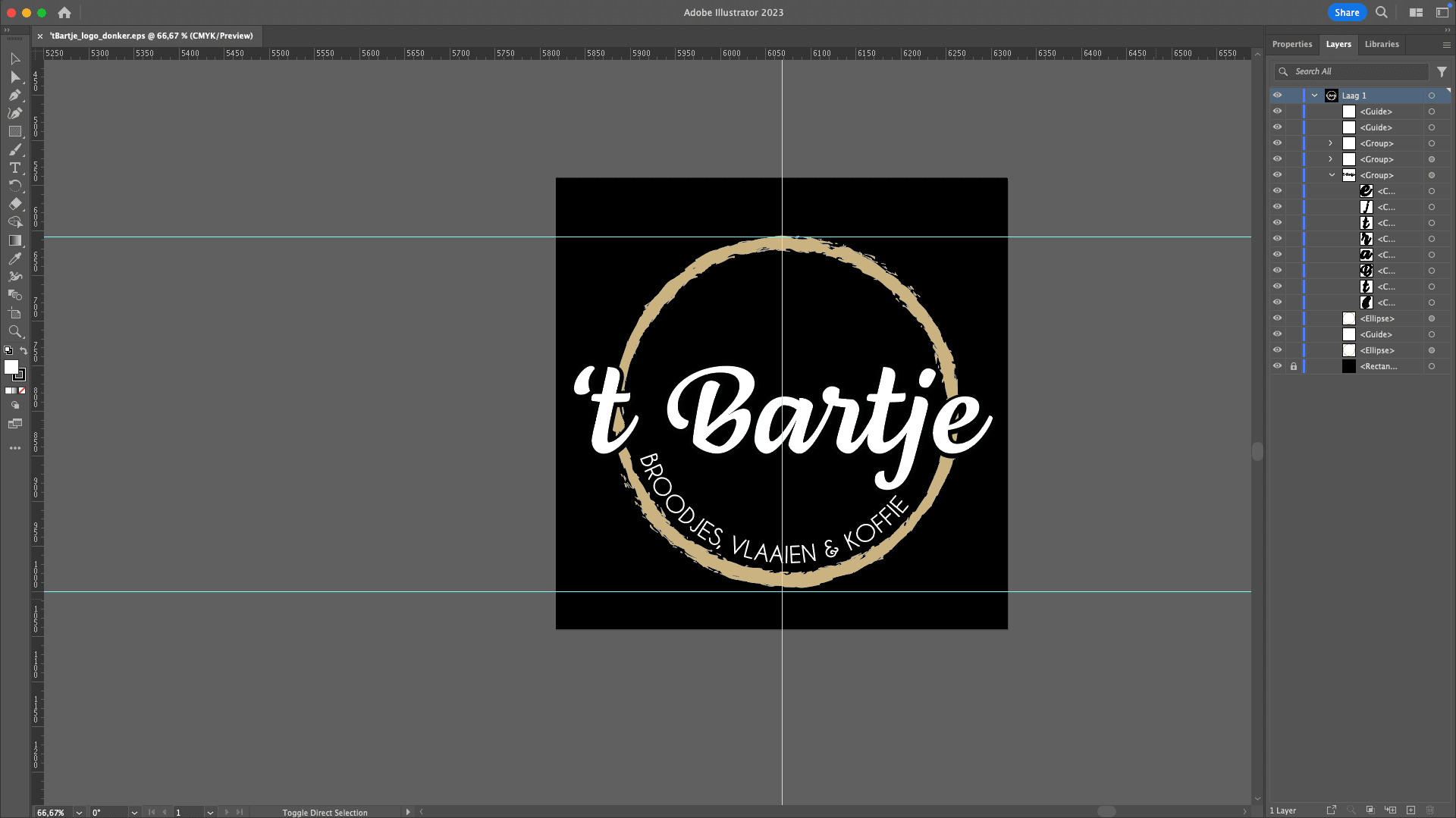Click target circle of Rectangle layer
The image size is (1456, 818).
[1432, 366]
